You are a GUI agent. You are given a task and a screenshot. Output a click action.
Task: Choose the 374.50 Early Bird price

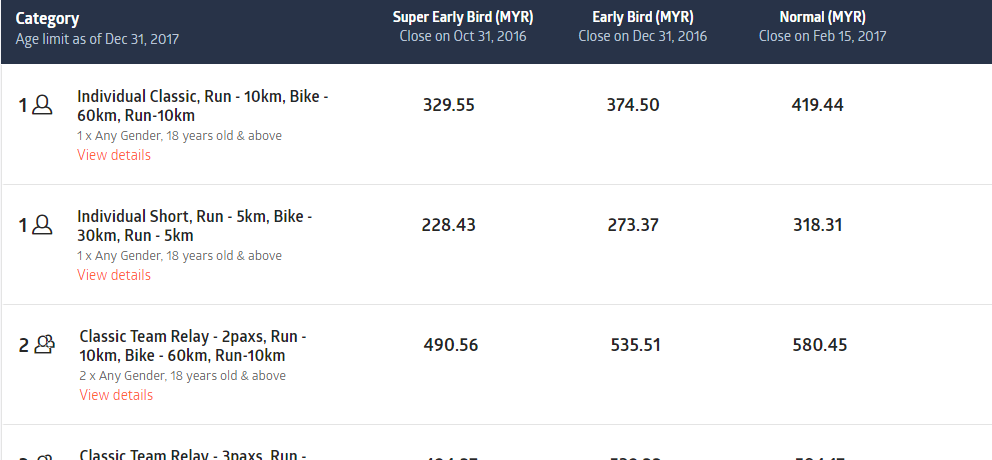click(633, 105)
